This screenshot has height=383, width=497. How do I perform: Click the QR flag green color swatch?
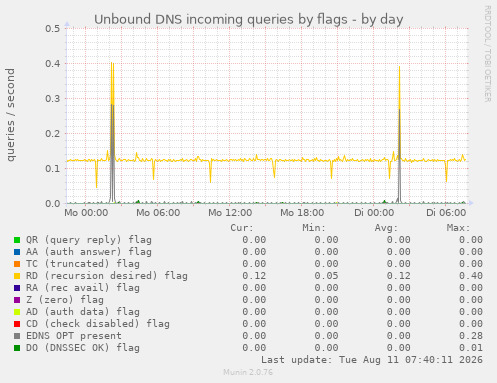click(x=17, y=240)
